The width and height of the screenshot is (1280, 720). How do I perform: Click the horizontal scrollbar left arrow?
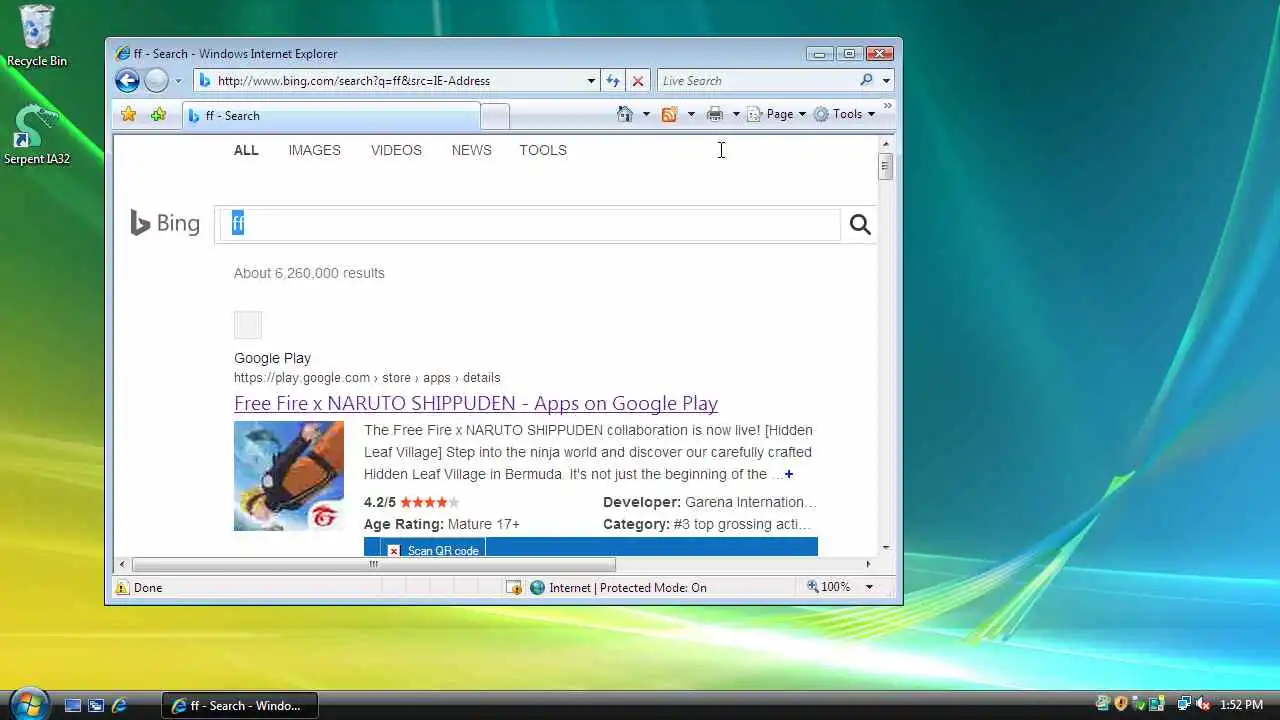(122, 564)
